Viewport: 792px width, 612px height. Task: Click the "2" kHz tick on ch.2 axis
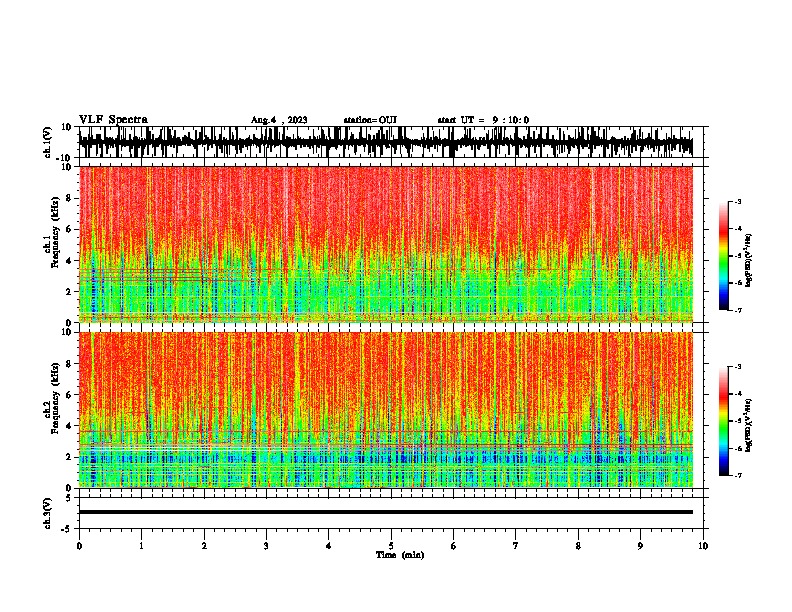[69, 457]
